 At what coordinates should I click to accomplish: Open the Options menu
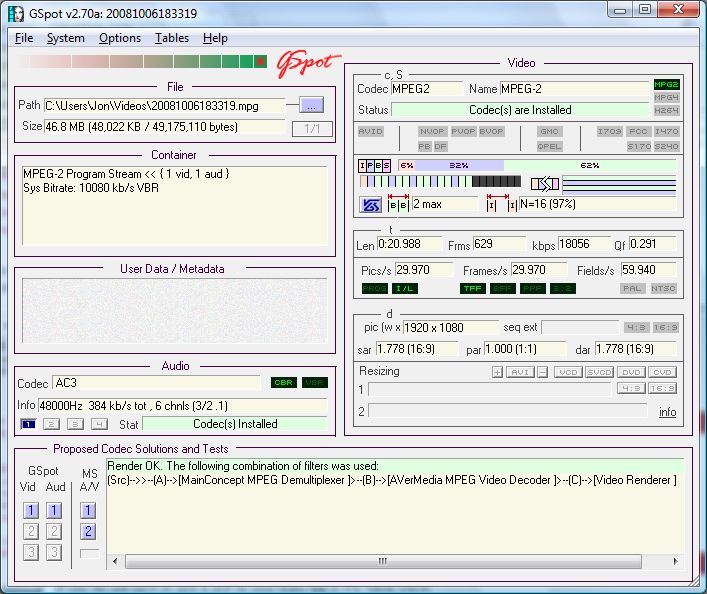point(120,38)
